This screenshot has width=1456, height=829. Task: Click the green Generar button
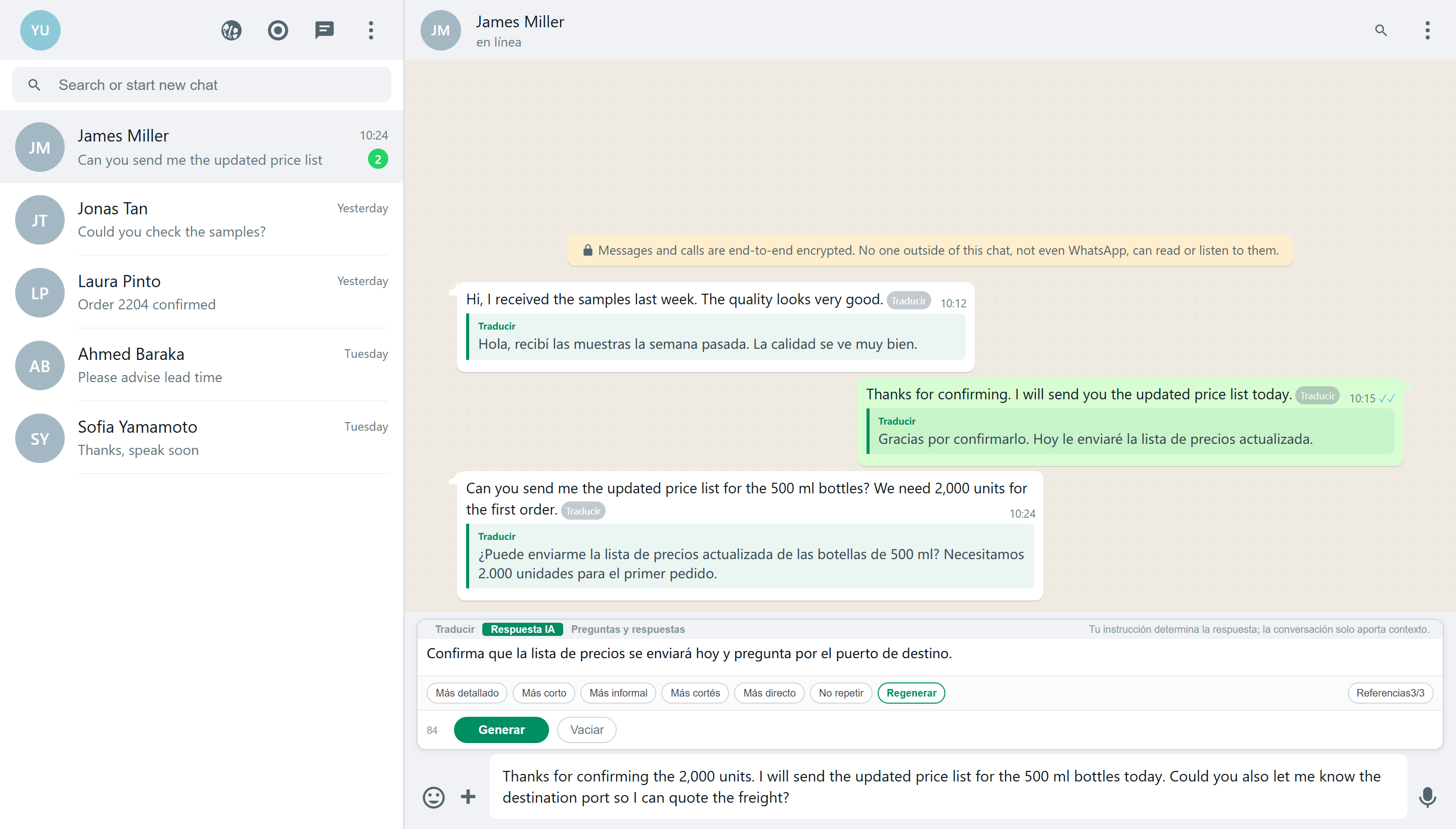coord(501,730)
